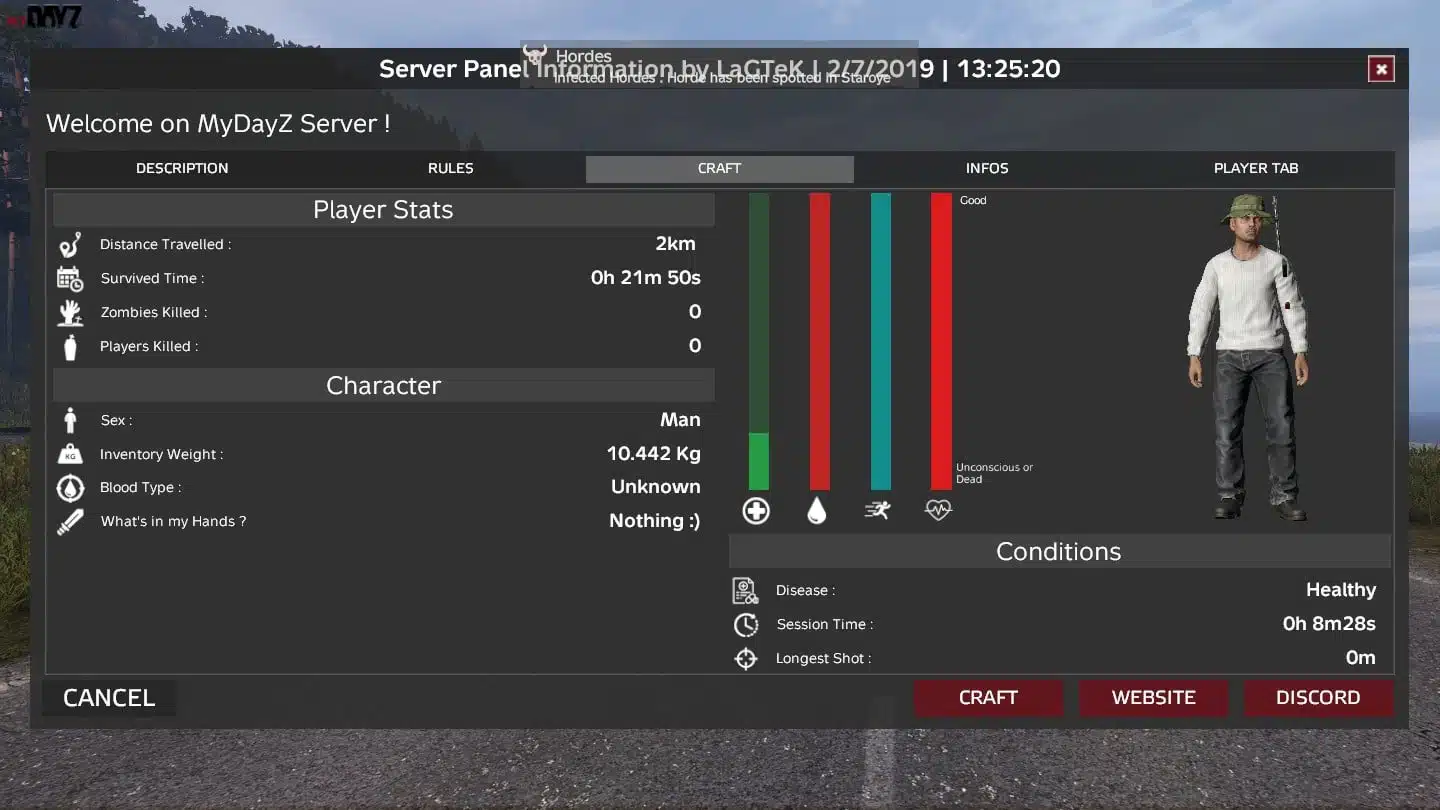Click the Players Killed '0' value
The image size is (1440, 810).
pos(695,346)
